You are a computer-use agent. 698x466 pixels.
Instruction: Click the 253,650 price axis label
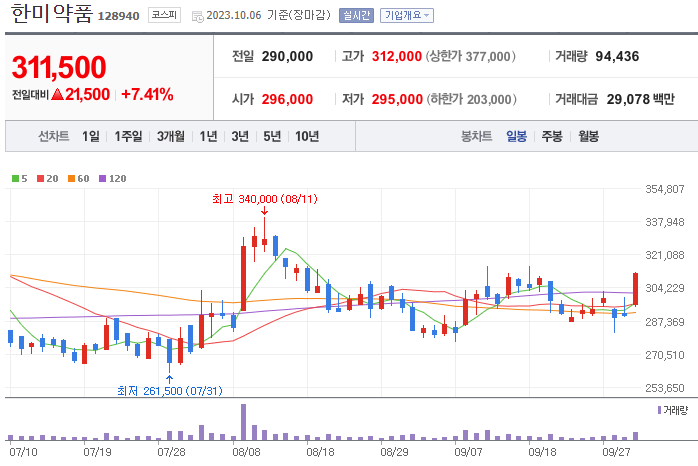point(665,388)
